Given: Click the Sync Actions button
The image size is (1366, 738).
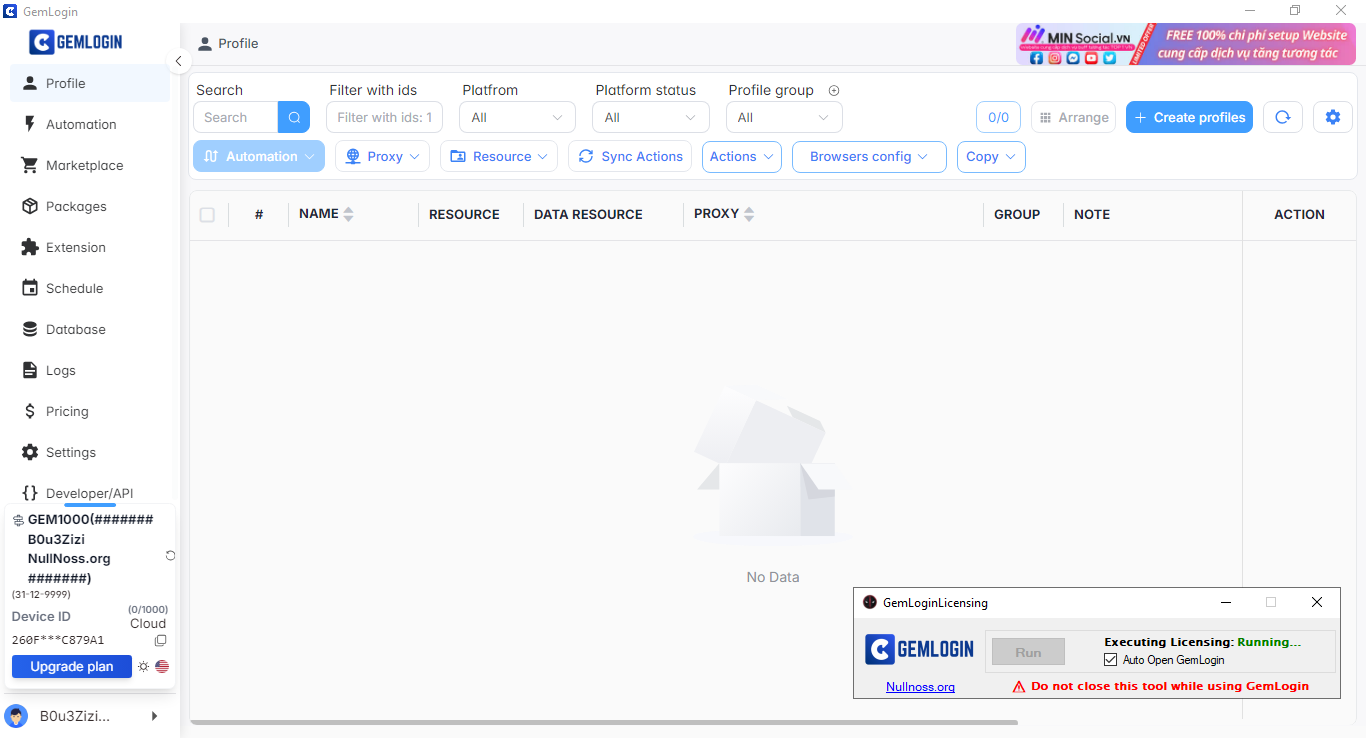Looking at the screenshot, I should coord(630,156).
